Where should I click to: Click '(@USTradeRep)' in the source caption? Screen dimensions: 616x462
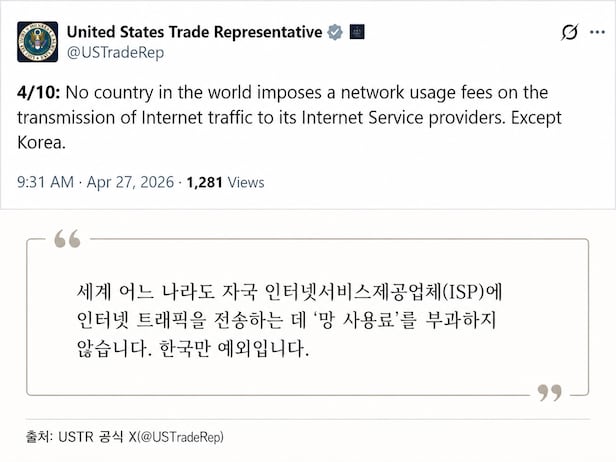coord(179,437)
